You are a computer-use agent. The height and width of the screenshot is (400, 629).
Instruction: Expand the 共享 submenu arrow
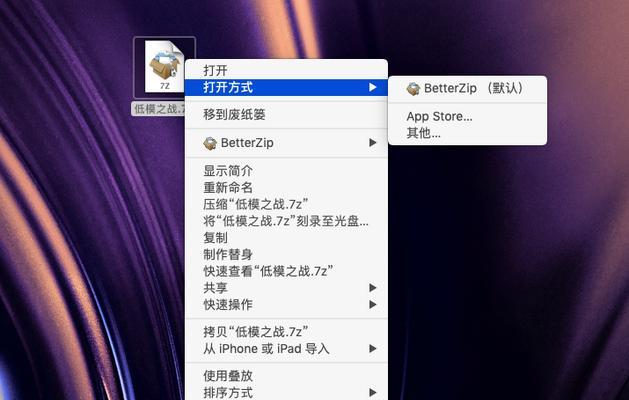(373, 288)
